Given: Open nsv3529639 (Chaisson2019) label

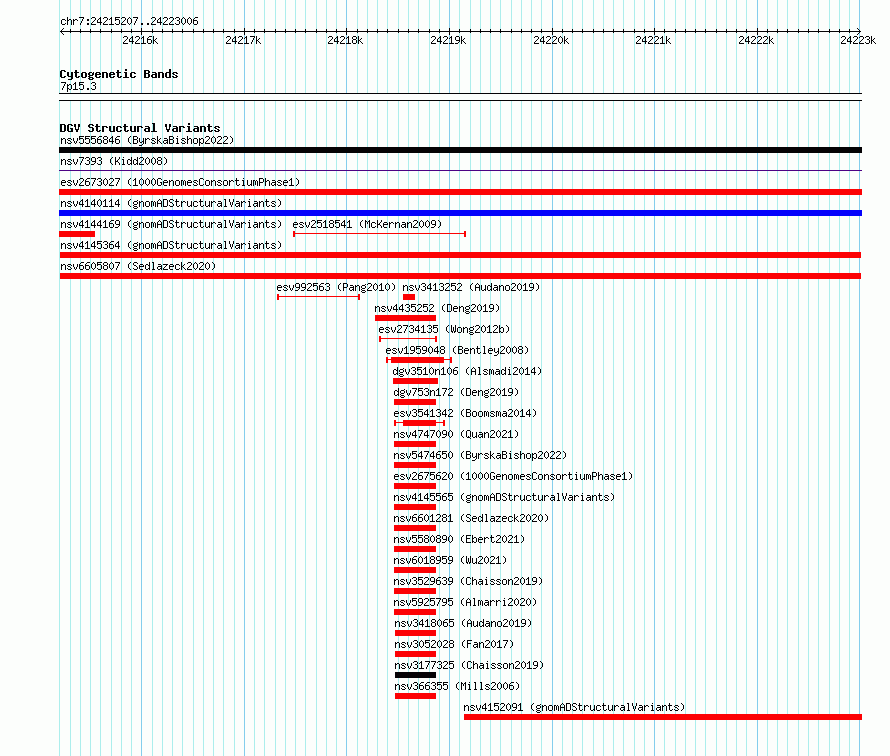Looking at the screenshot, I should 468,581.
